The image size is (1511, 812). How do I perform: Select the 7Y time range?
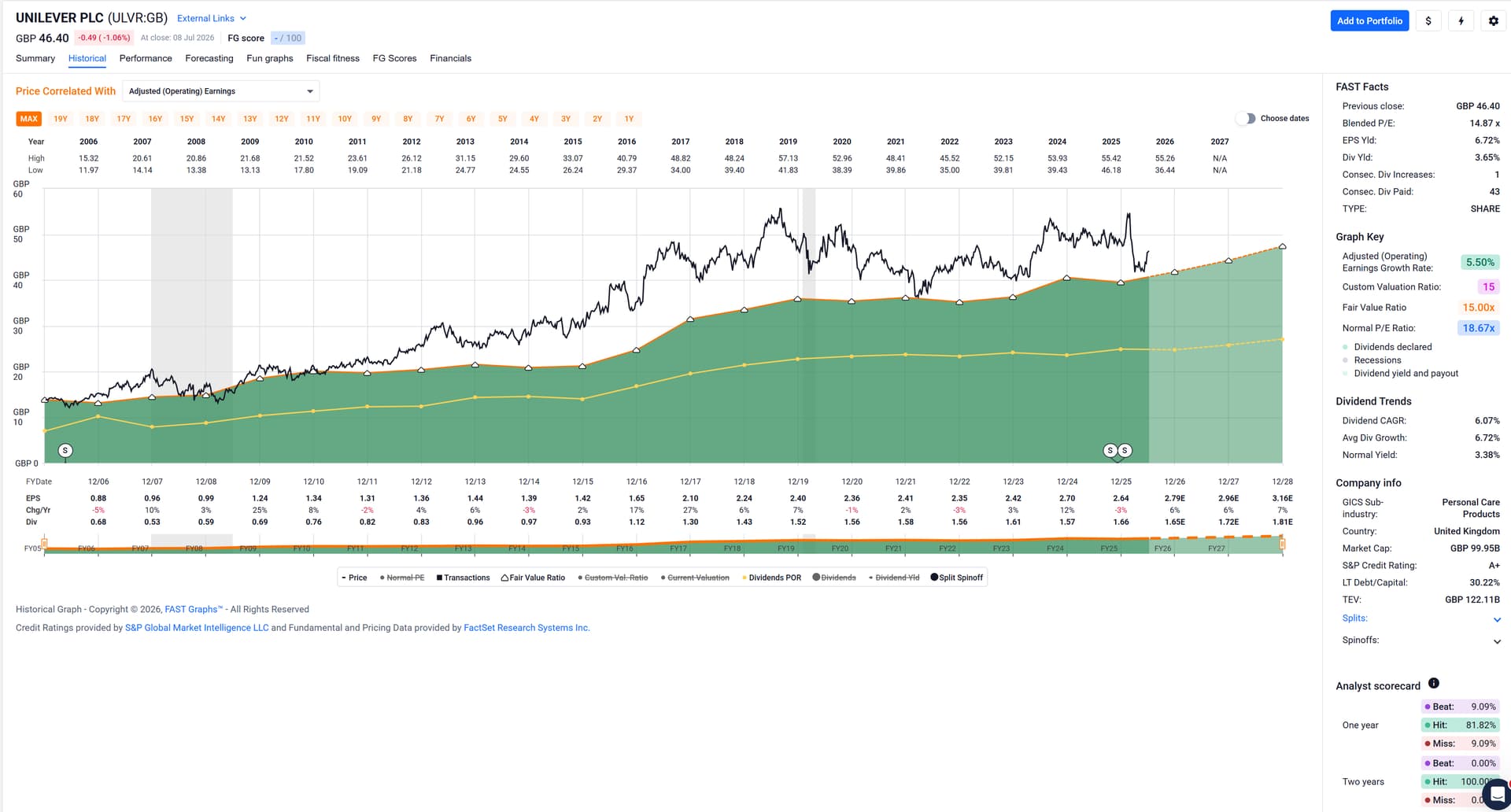pos(440,119)
